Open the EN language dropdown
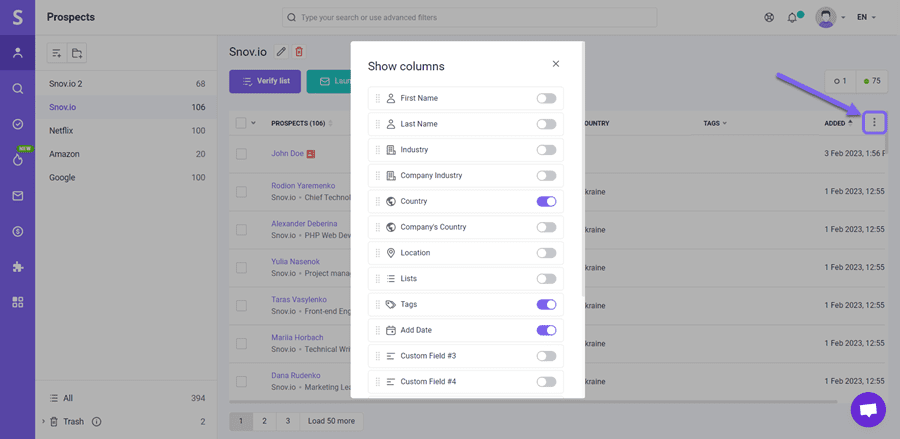Image resolution: width=900 pixels, height=439 pixels. click(x=866, y=17)
